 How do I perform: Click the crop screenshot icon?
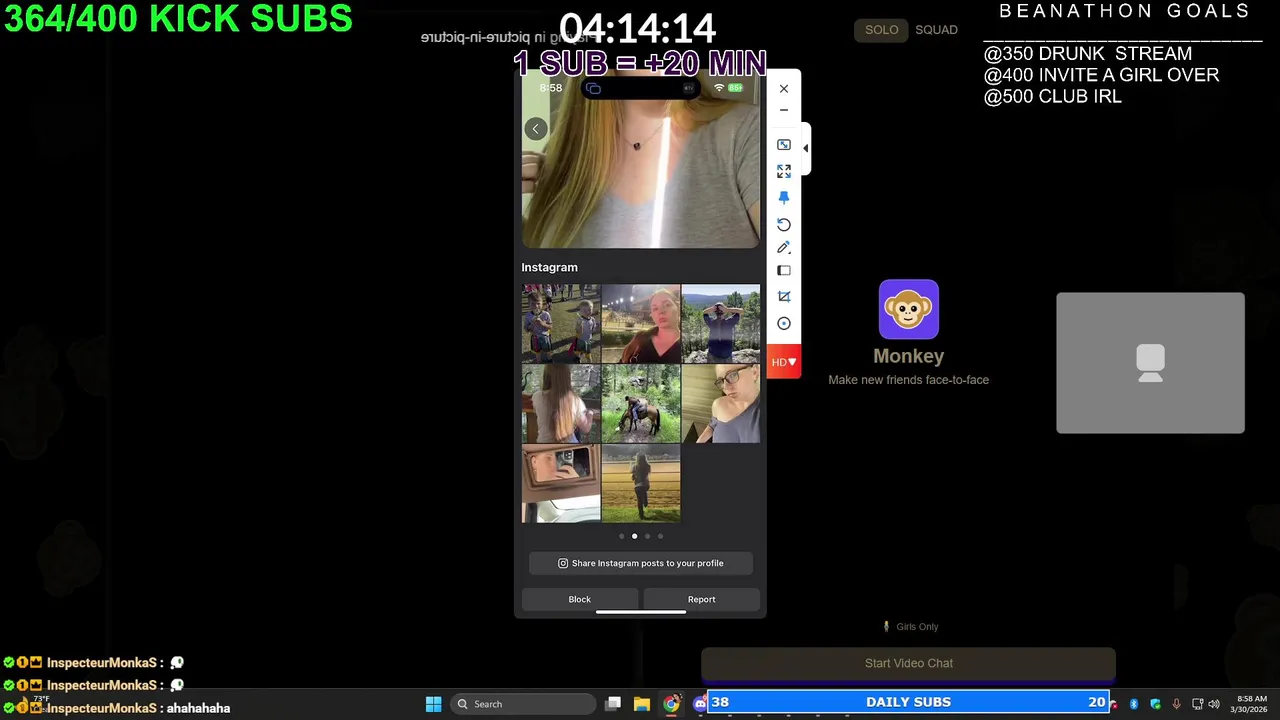(784, 296)
